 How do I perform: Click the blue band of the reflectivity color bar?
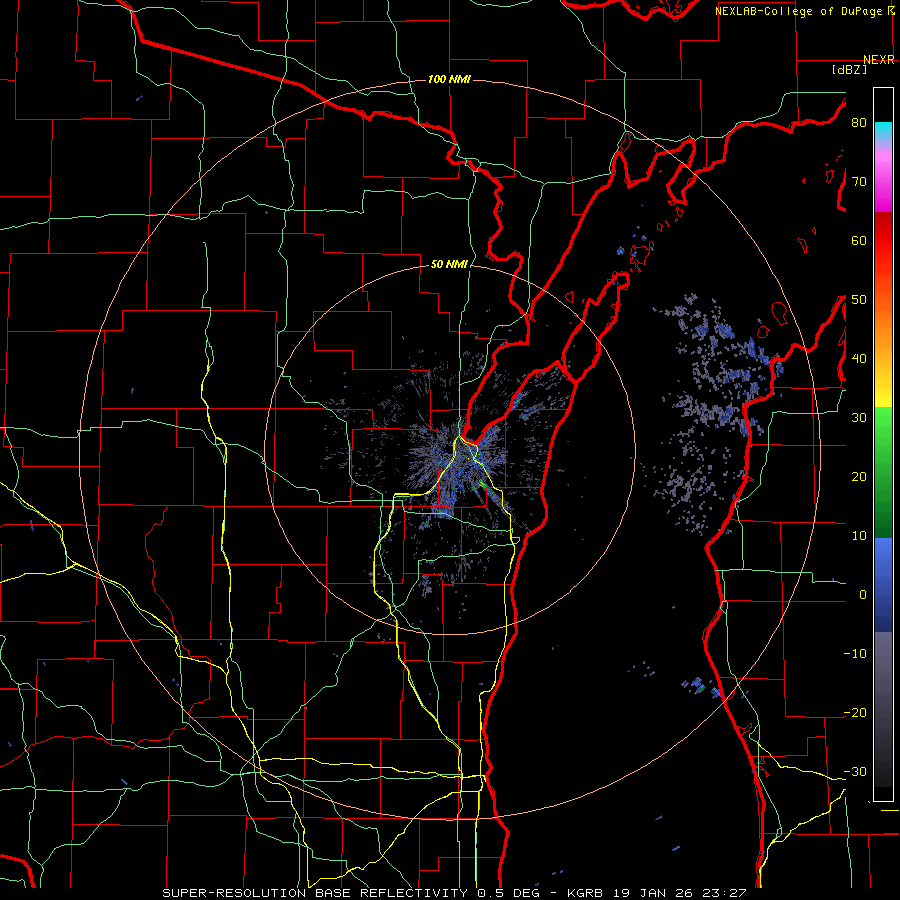click(x=883, y=585)
